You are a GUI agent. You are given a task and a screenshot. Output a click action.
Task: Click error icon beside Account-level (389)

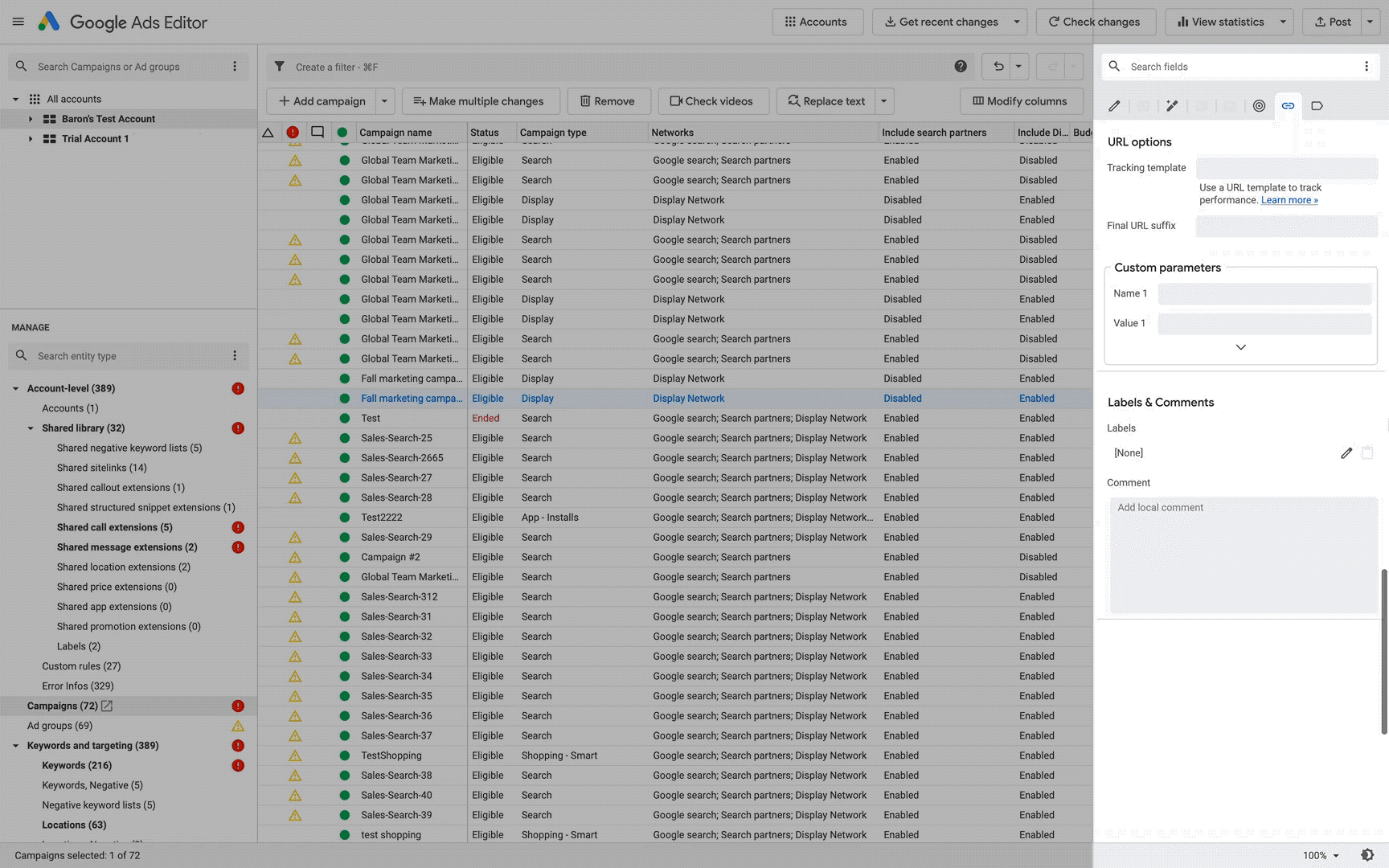pyautogui.click(x=238, y=388)
